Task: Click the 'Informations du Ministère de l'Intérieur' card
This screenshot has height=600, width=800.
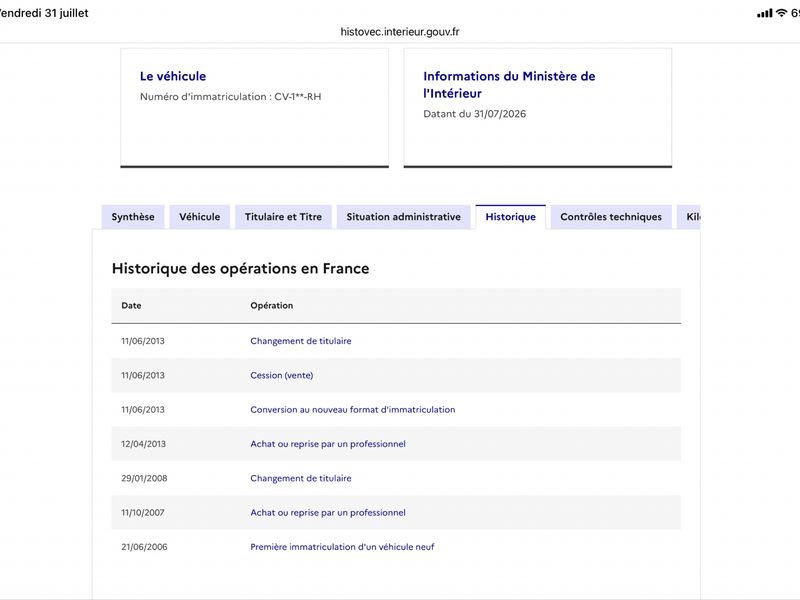Action: click(x=538, y=108)
